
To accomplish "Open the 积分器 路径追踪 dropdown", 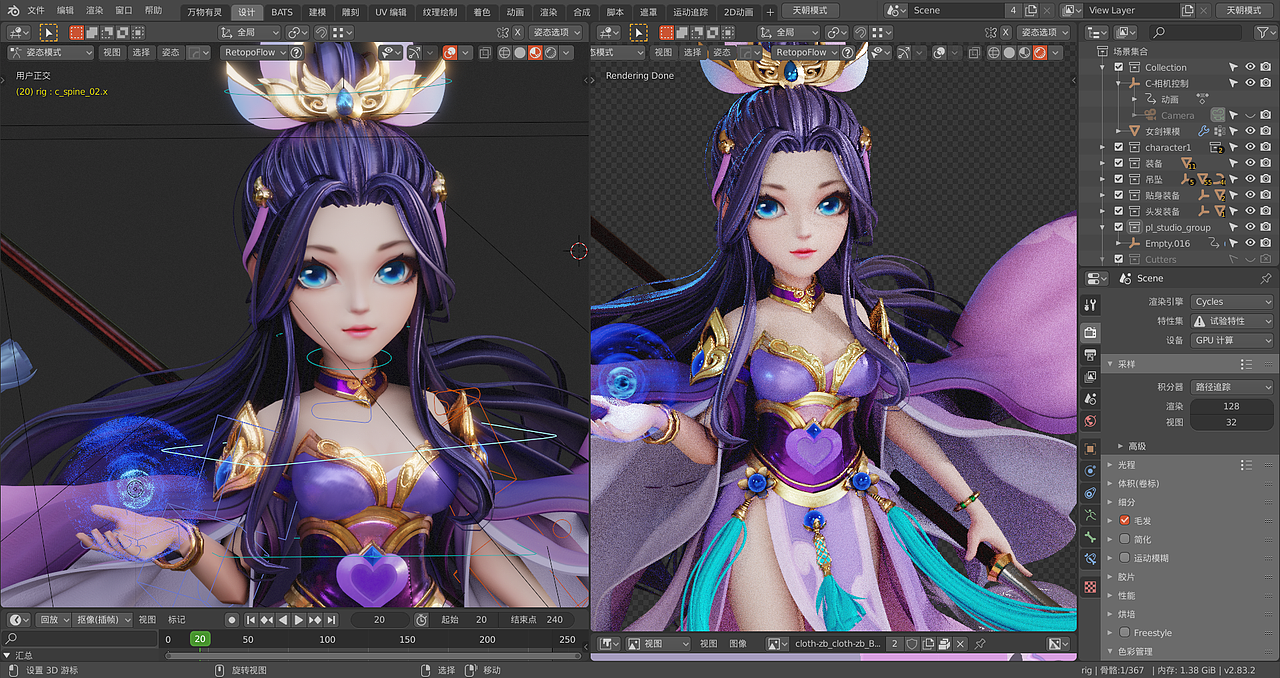I will coord(1232,386).
